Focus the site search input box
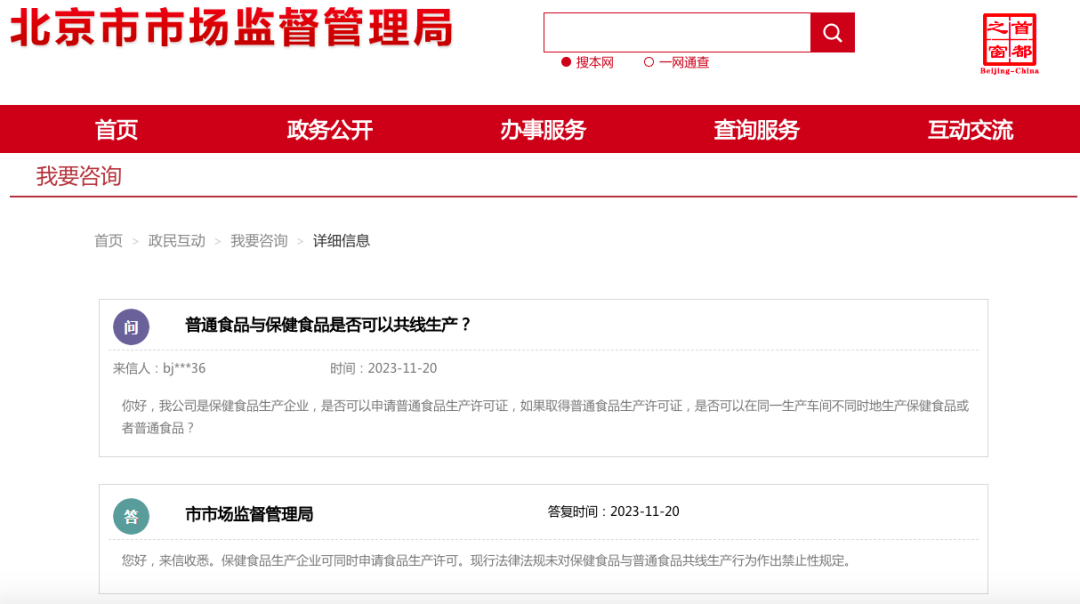Viewport: 1080px width, 604px height. click(677, 32)
